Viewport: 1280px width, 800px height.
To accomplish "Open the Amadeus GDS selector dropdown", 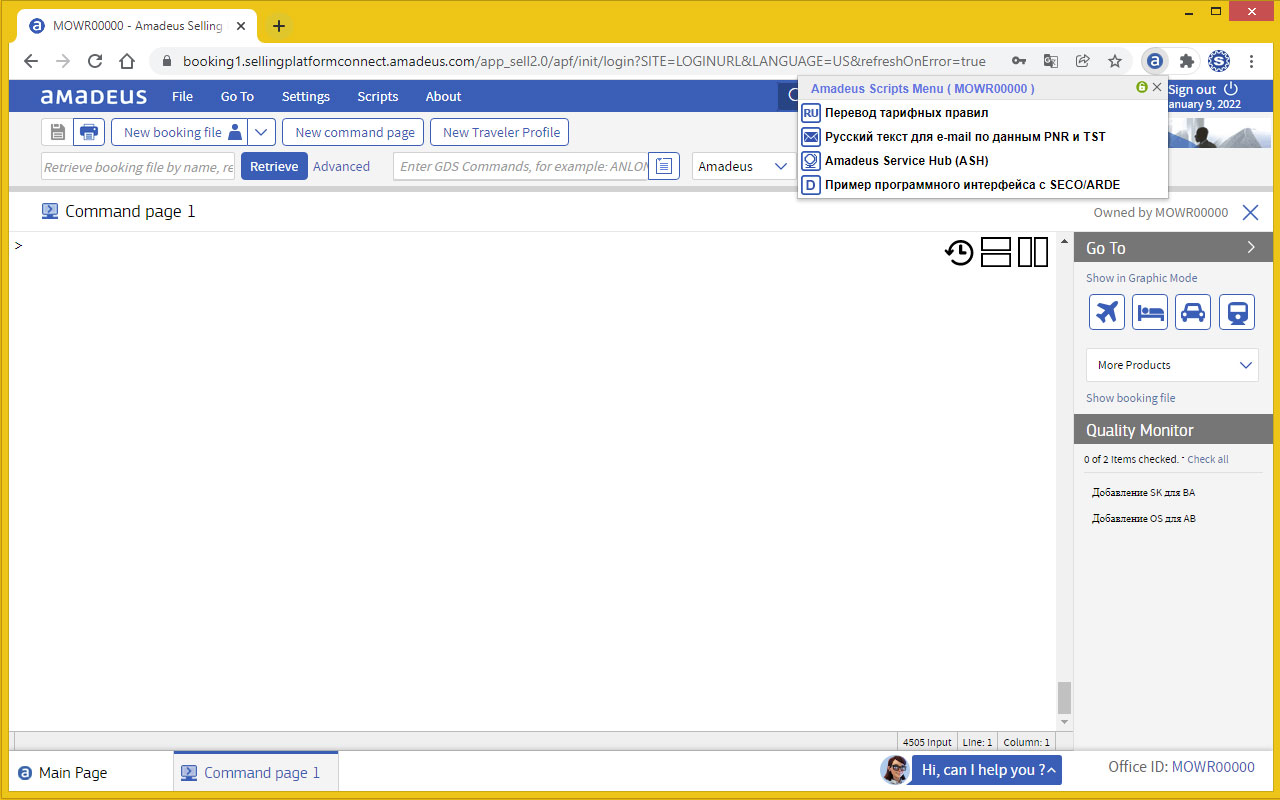I will click(x=744, y=166).
